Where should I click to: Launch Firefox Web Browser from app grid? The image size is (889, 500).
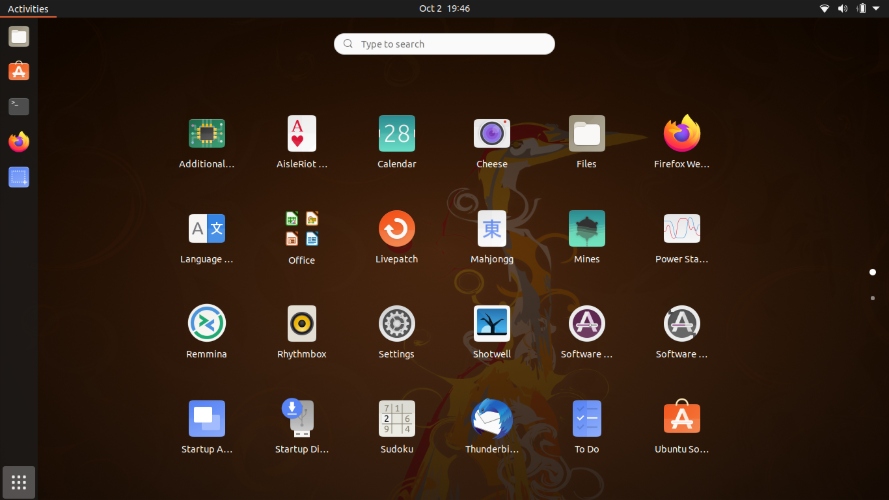(x=681, y=134)
